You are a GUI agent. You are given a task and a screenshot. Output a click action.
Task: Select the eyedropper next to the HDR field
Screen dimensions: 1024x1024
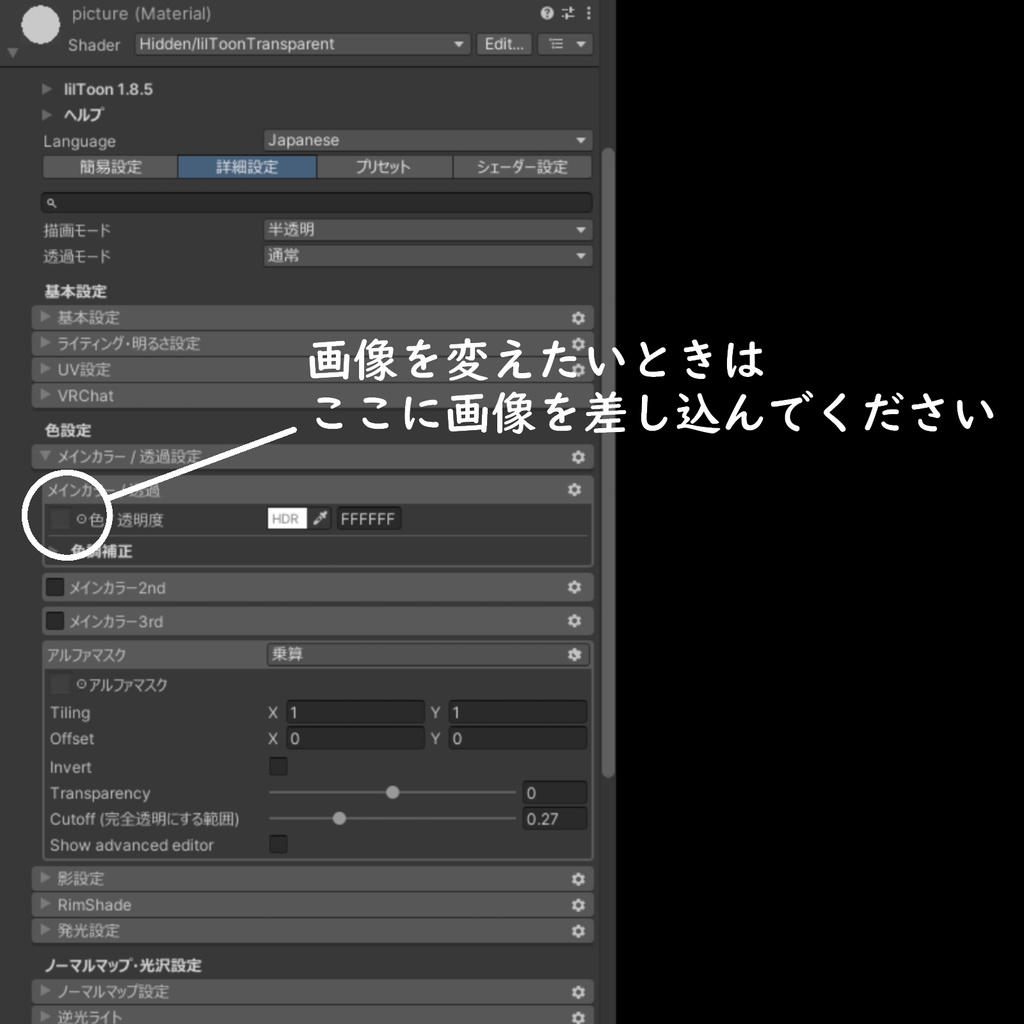click(x=318, y=518)
